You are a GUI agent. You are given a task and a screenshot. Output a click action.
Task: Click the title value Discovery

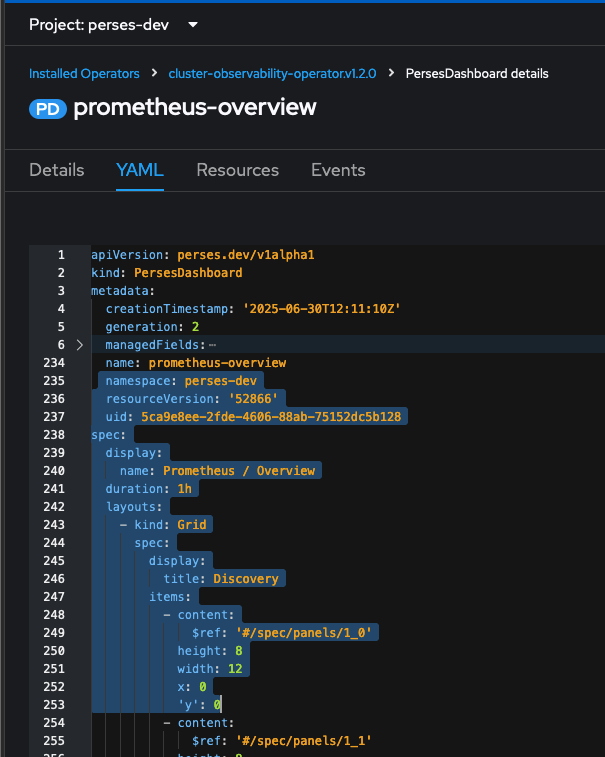click(x=245, y=579)
